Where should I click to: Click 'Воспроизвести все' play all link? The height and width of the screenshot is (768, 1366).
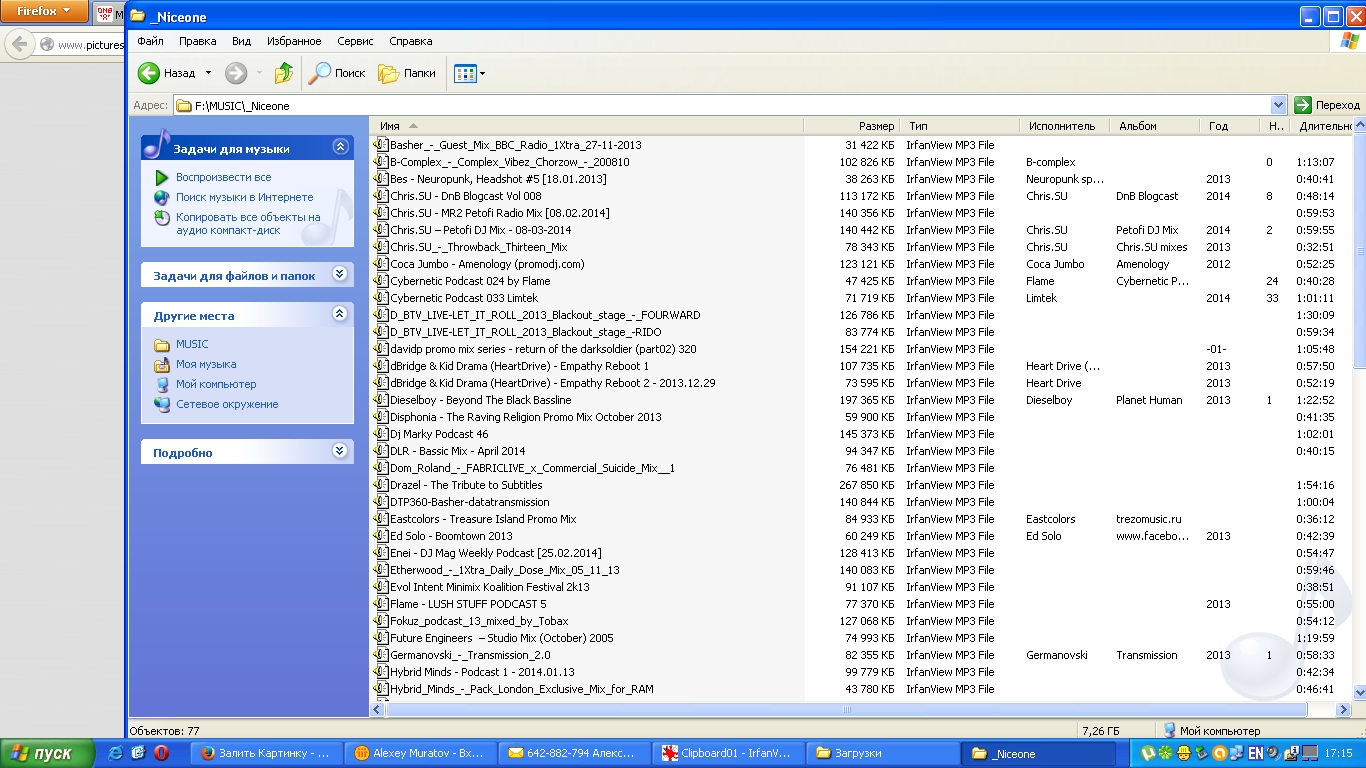point(223,177)
